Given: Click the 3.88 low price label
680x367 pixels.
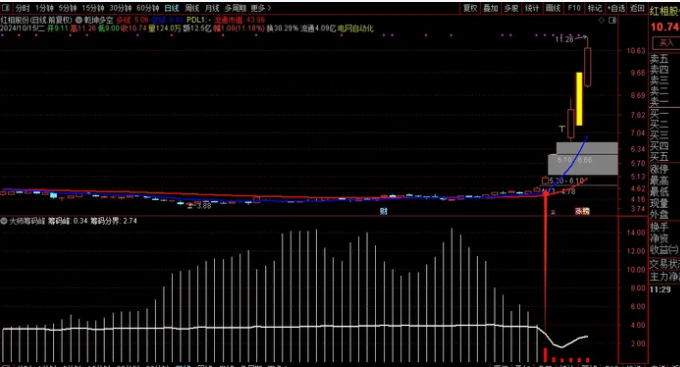Looking at the screenshot, I should click(x=203, y=205).
